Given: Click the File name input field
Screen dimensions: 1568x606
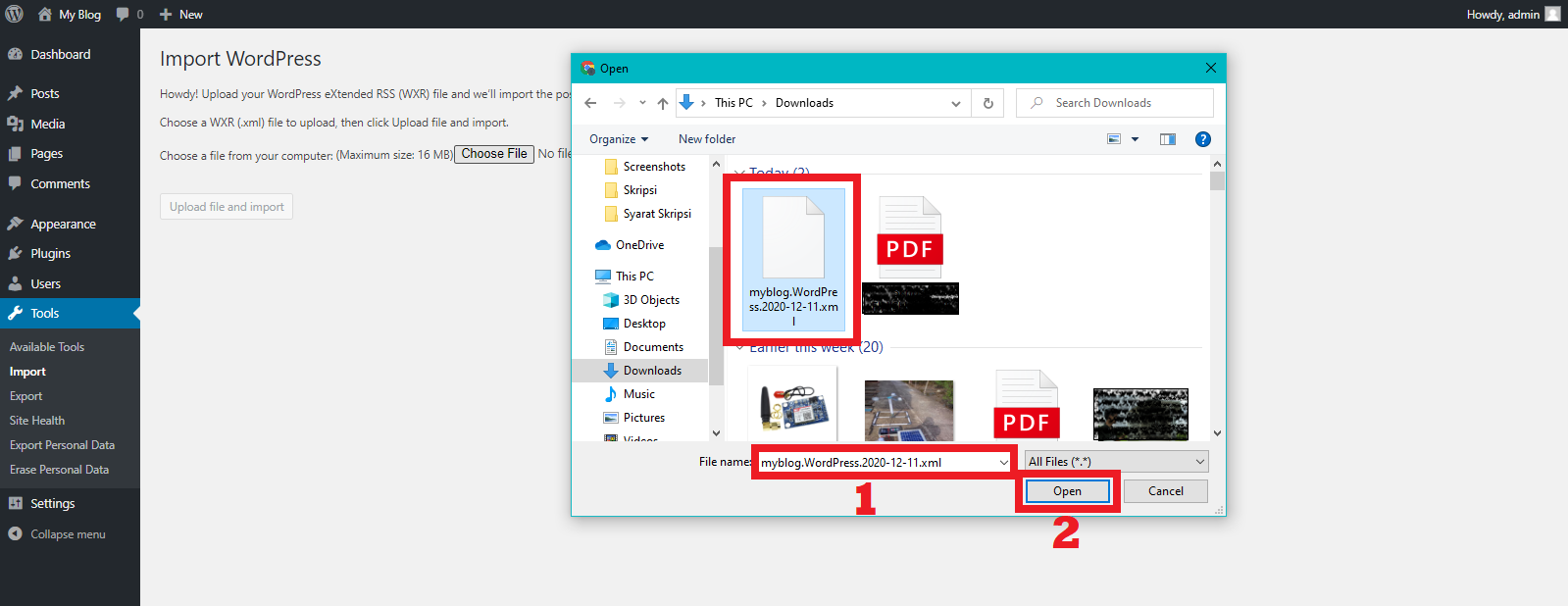Looking at the screenshot, I should 876,462.
